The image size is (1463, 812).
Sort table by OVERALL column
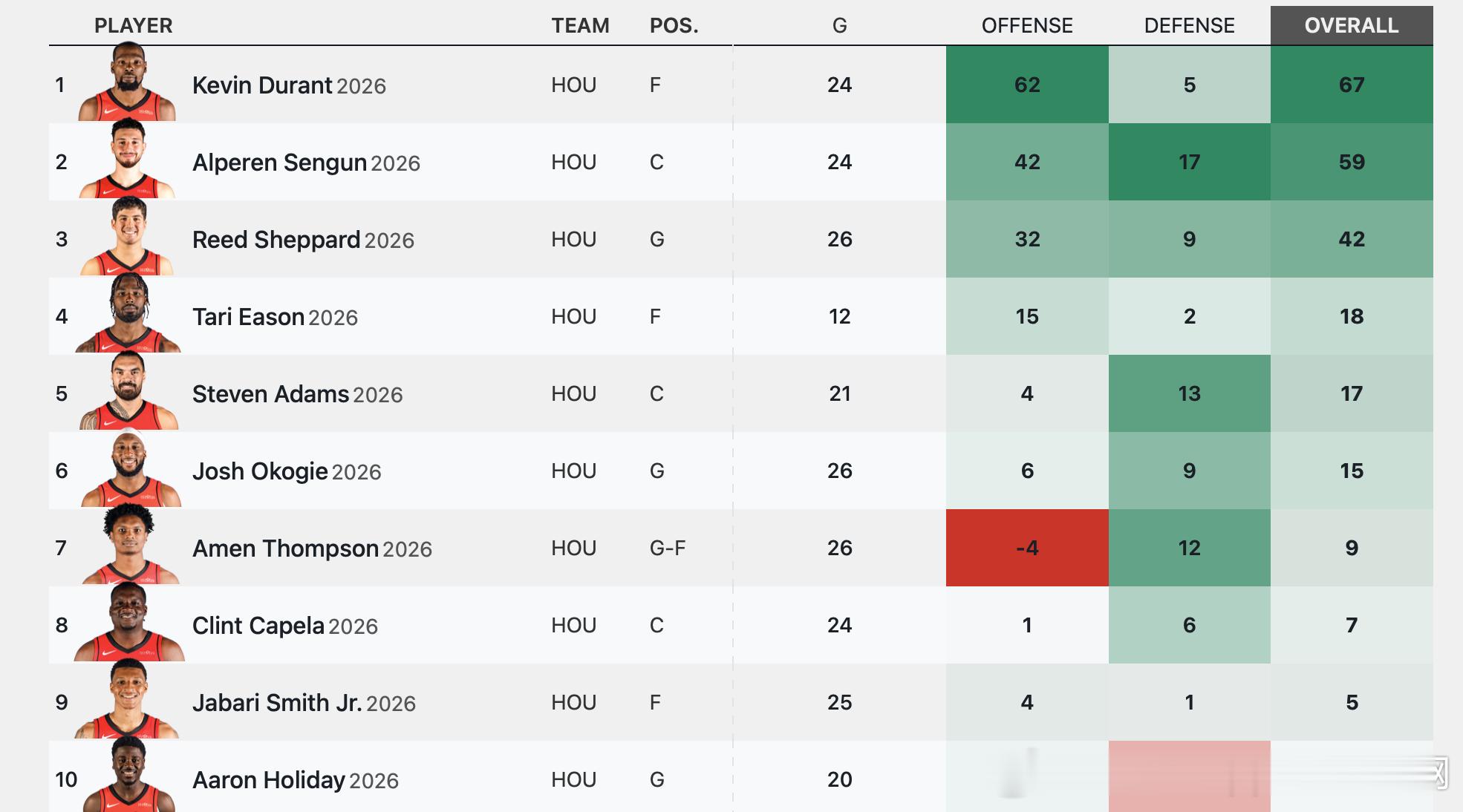pyautogui.click(x=1351, y=25)
